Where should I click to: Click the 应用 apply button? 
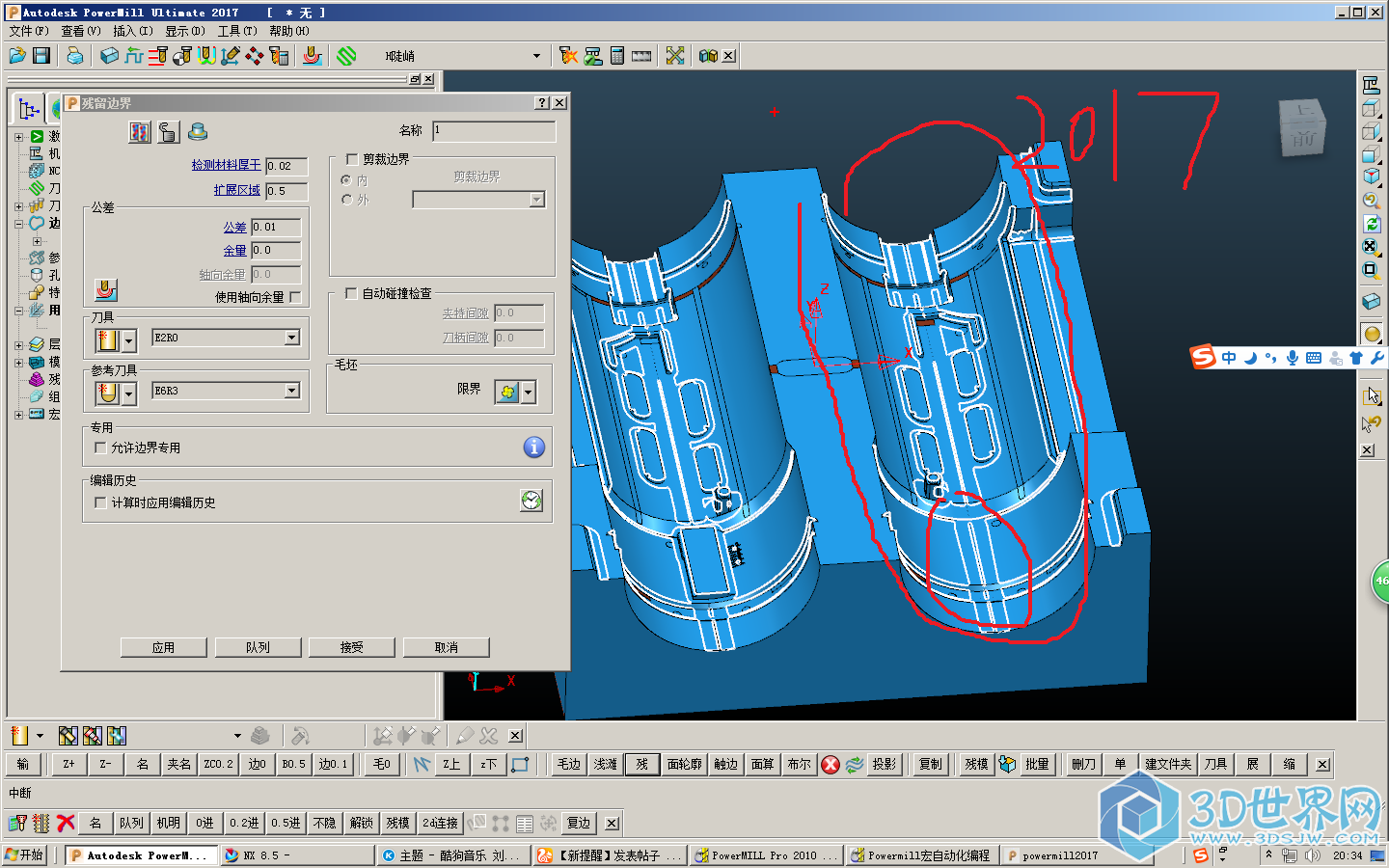[164, 647]
